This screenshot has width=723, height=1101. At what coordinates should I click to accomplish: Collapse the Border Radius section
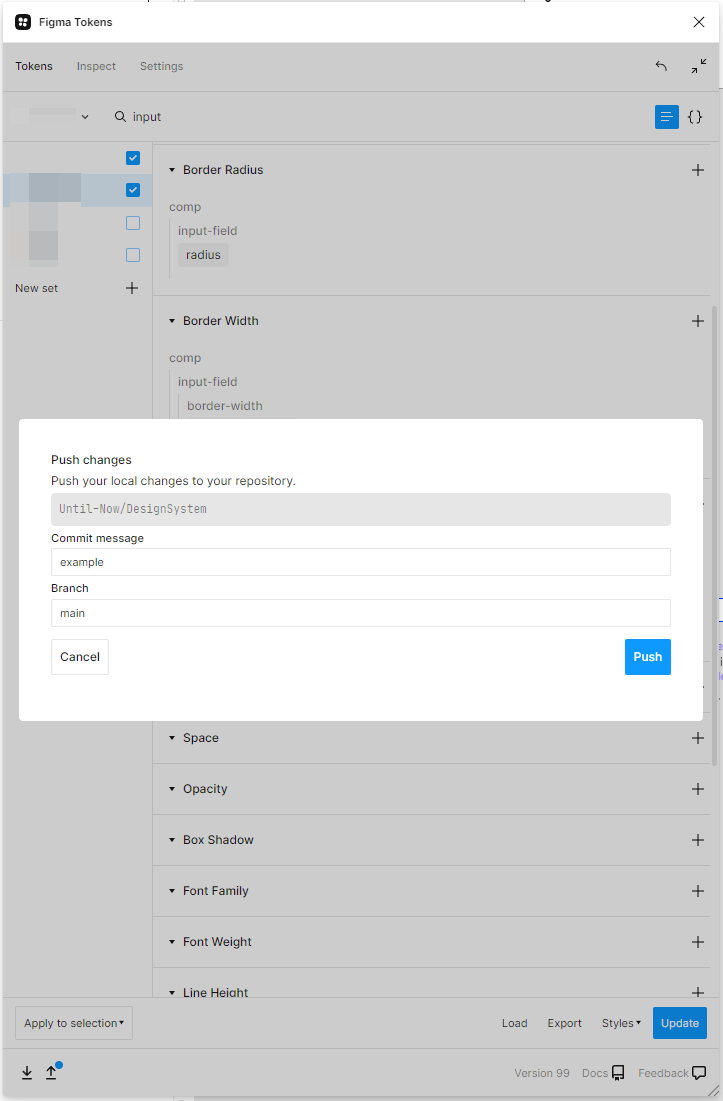coord(171,170)
